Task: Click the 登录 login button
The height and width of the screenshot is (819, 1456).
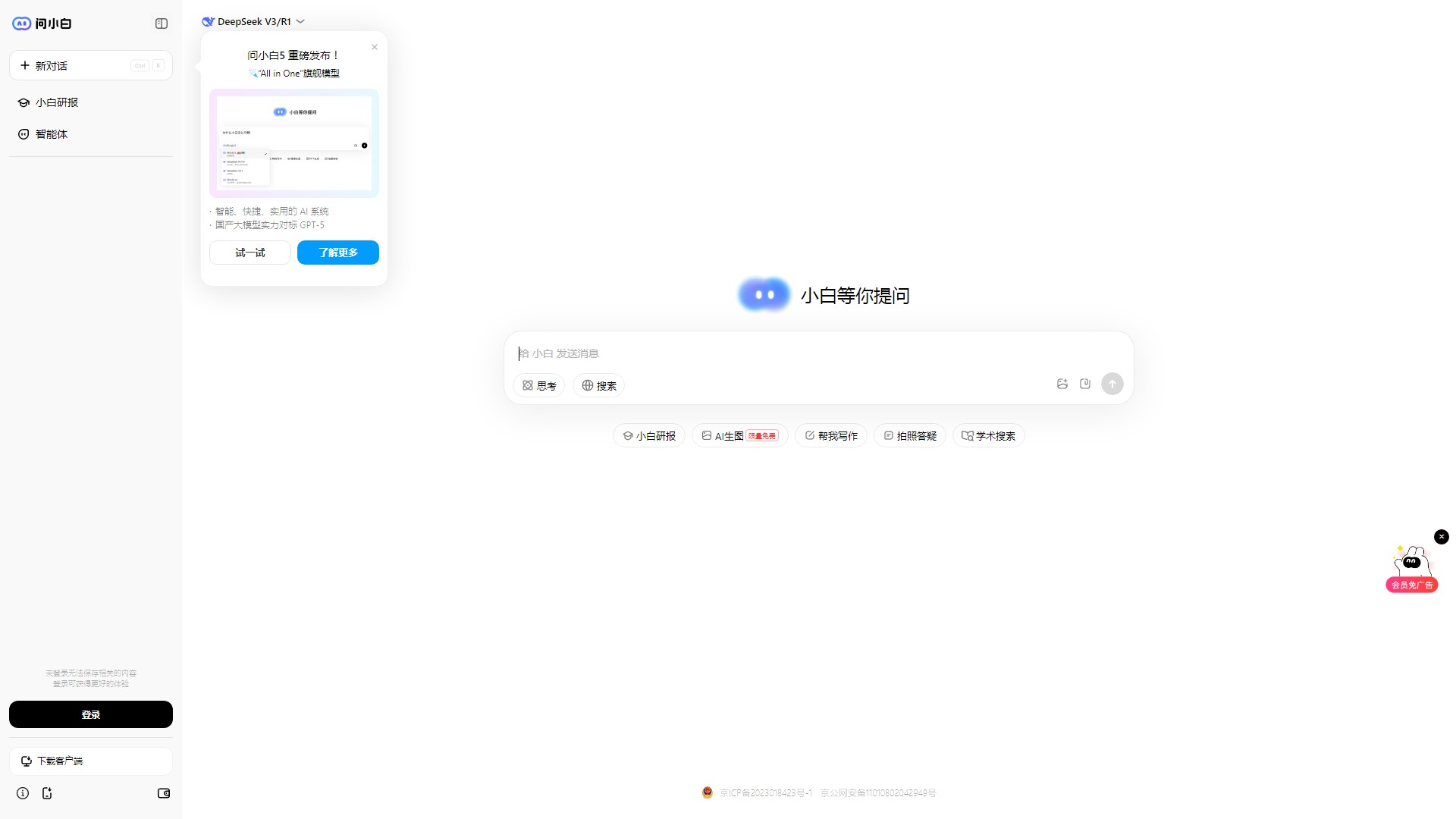Action: (91, 714)
